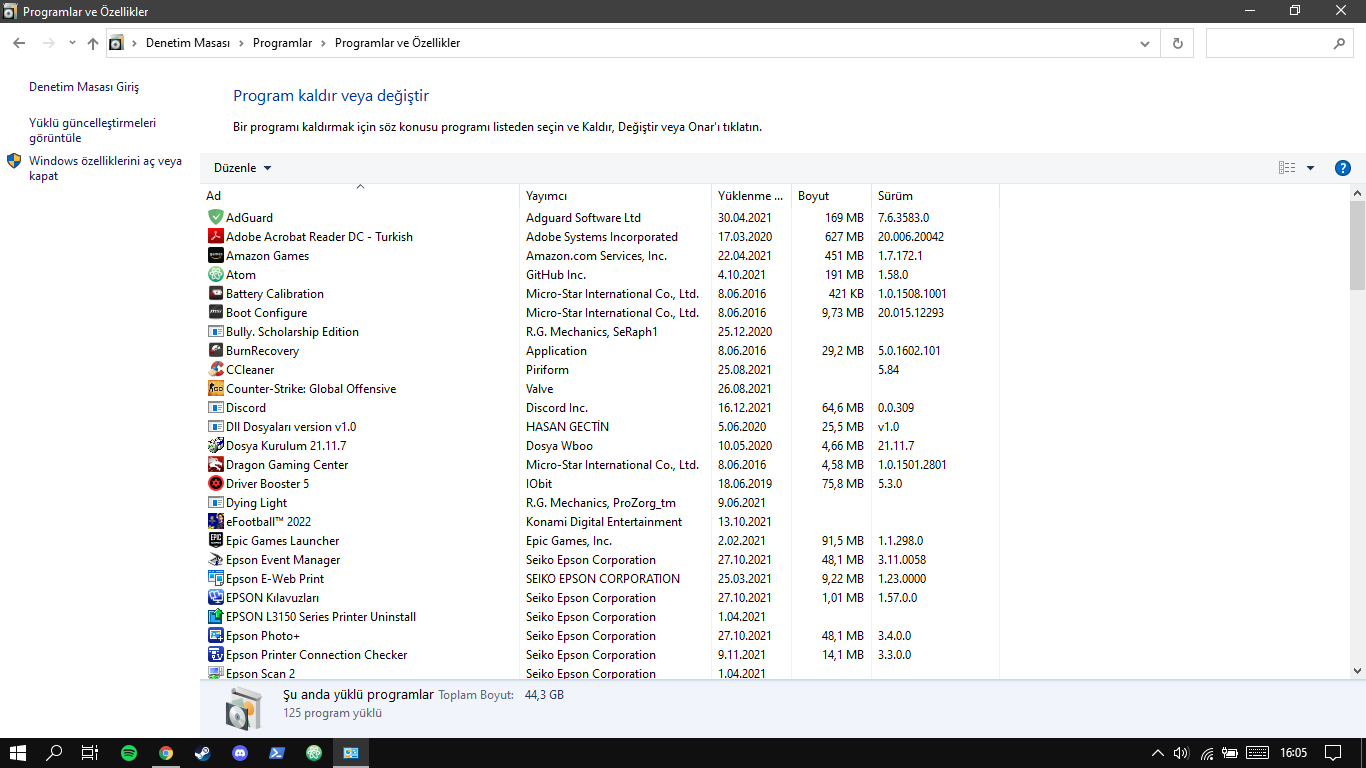
Task: Click EPSON L3150 Series Printer Uninstall entry
Action: 321,616
